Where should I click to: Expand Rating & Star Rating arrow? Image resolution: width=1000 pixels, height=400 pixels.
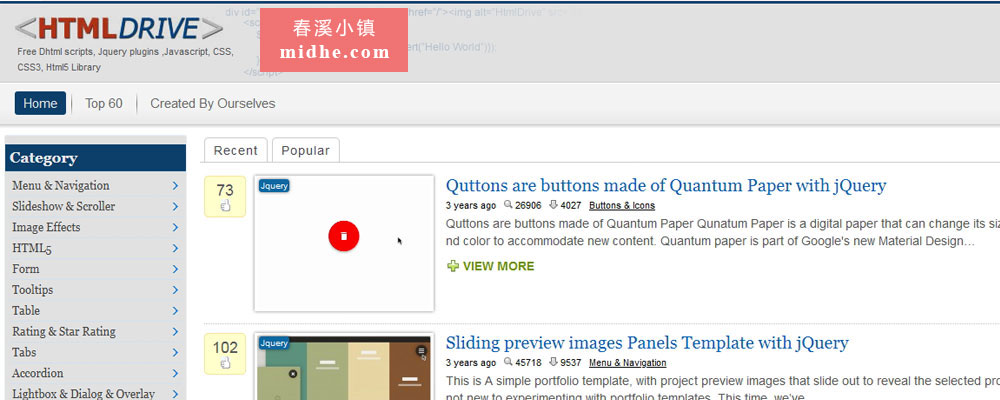click(175, 332)
